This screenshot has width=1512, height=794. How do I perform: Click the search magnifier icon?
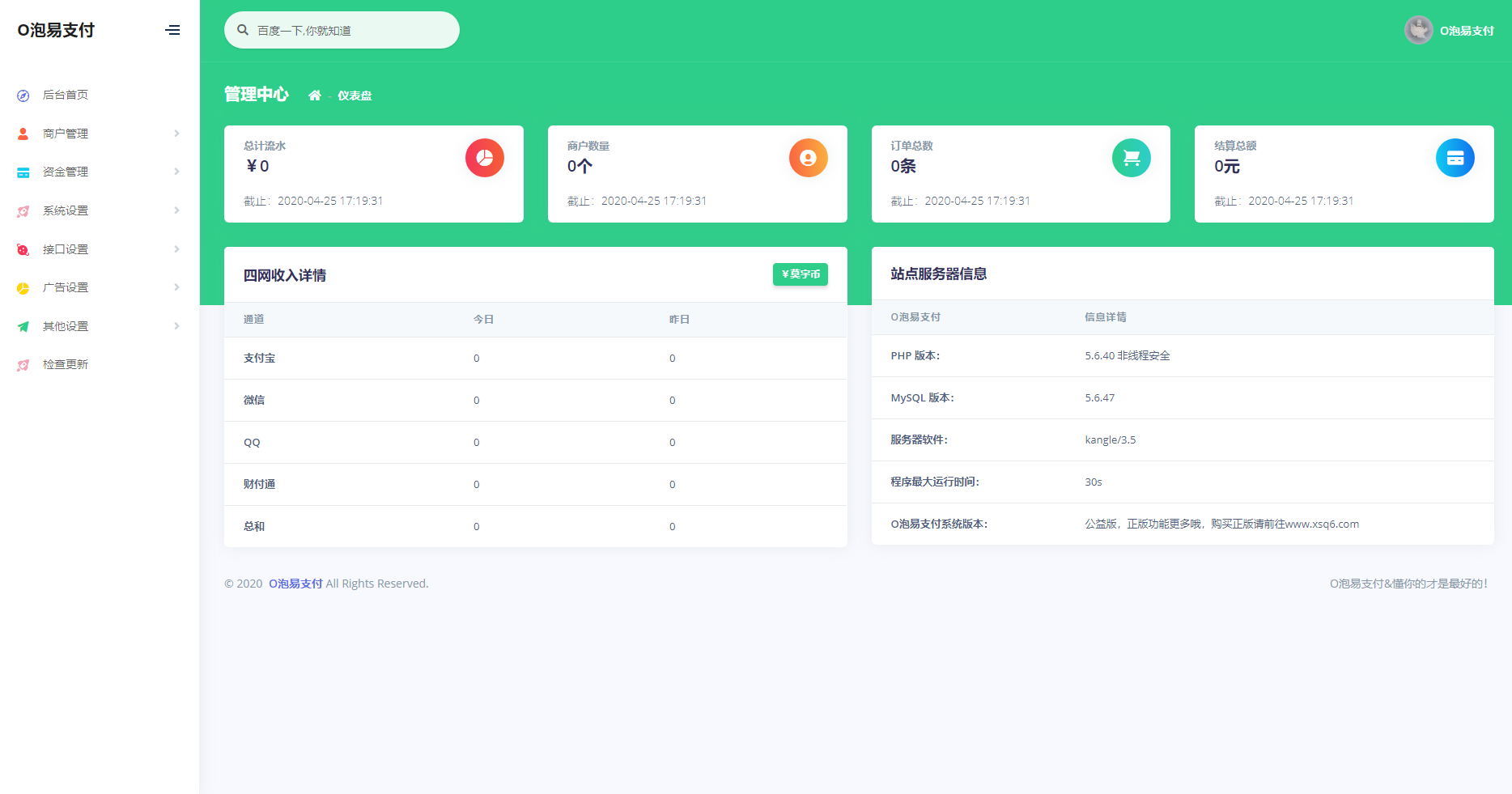[243, 29]
